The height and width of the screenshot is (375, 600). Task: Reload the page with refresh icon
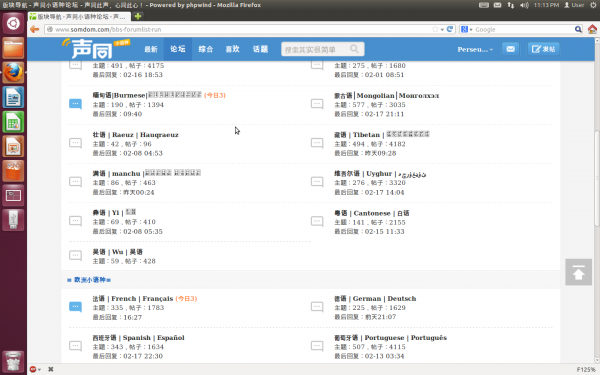point(450,29)
